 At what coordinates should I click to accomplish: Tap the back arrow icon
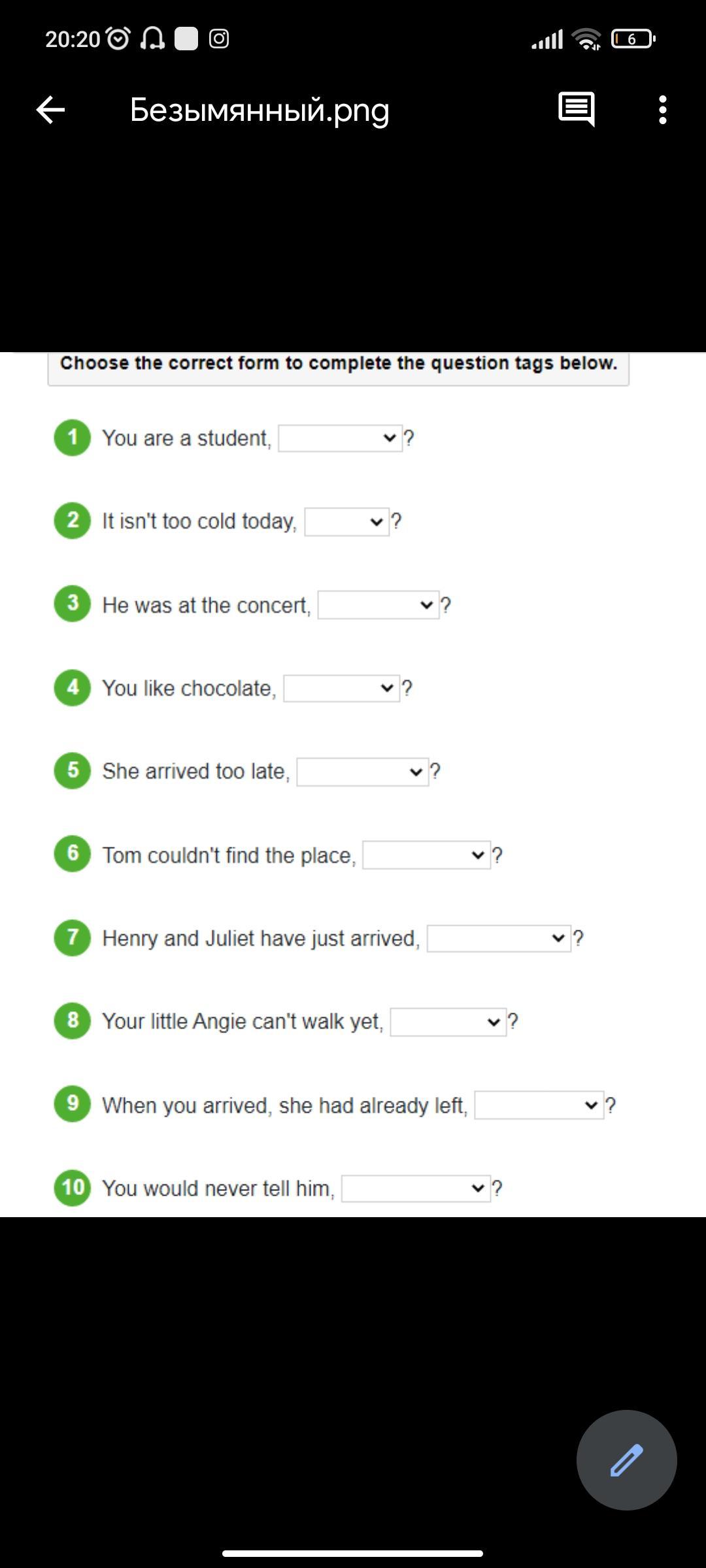coord(50,110)
